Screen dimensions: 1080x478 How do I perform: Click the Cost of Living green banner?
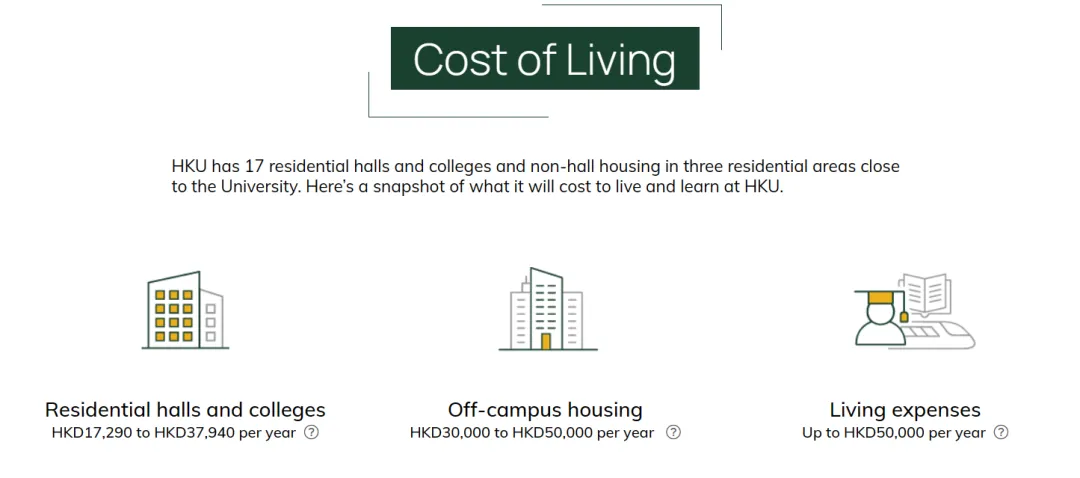click(x=545, y=59)
